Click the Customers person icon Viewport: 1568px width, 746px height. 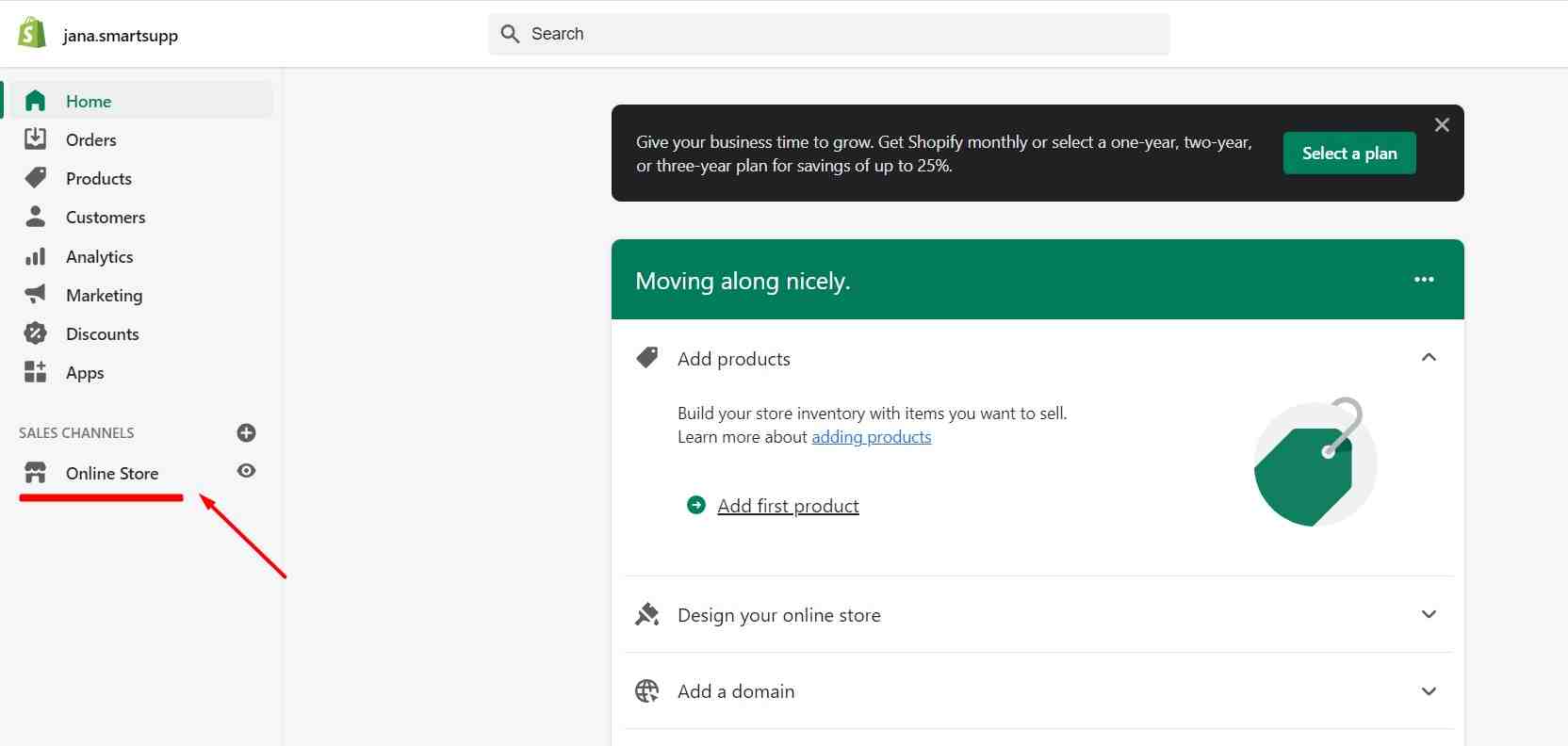[35, 217]
